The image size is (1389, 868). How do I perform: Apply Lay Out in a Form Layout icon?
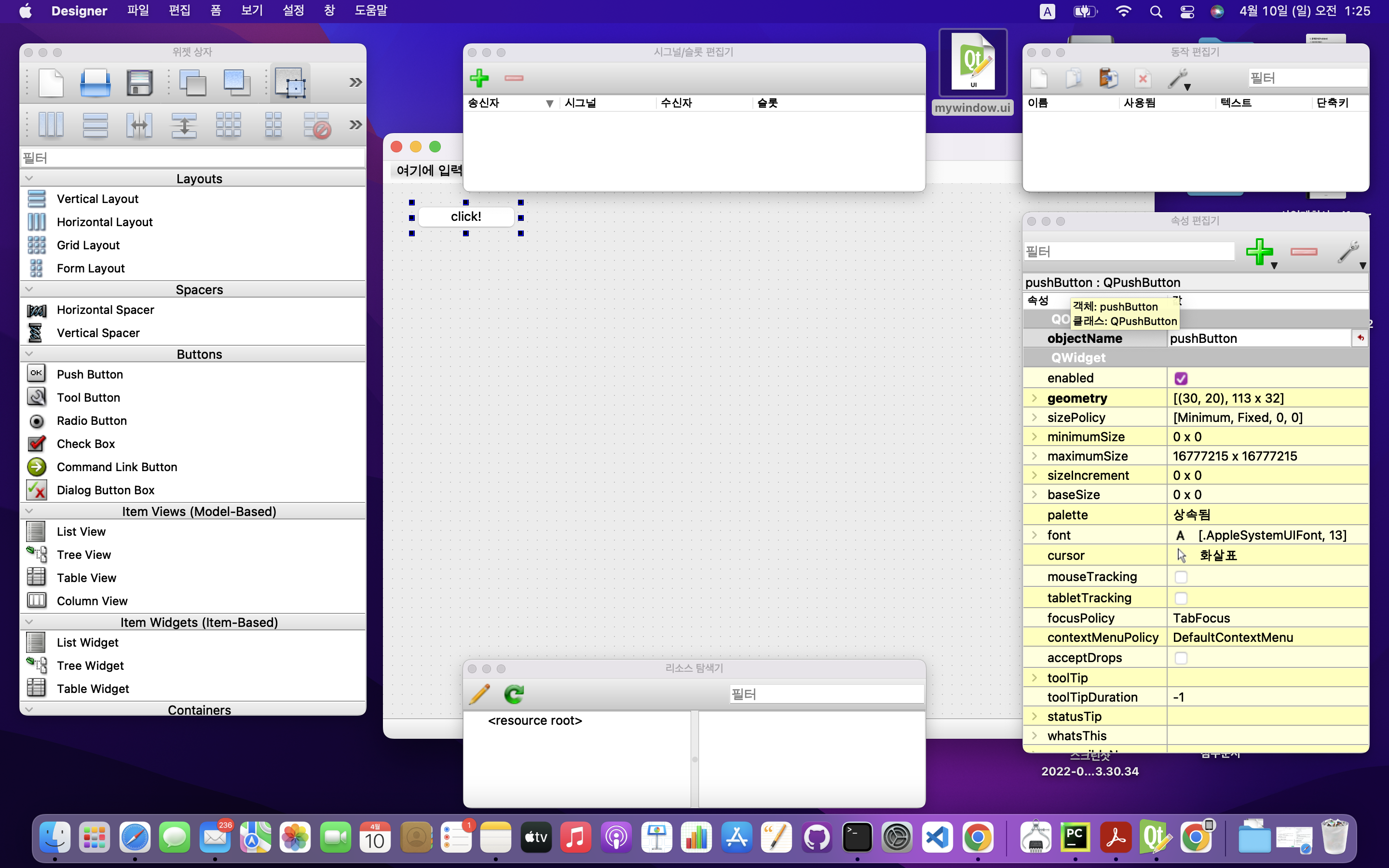click(273, 124)
